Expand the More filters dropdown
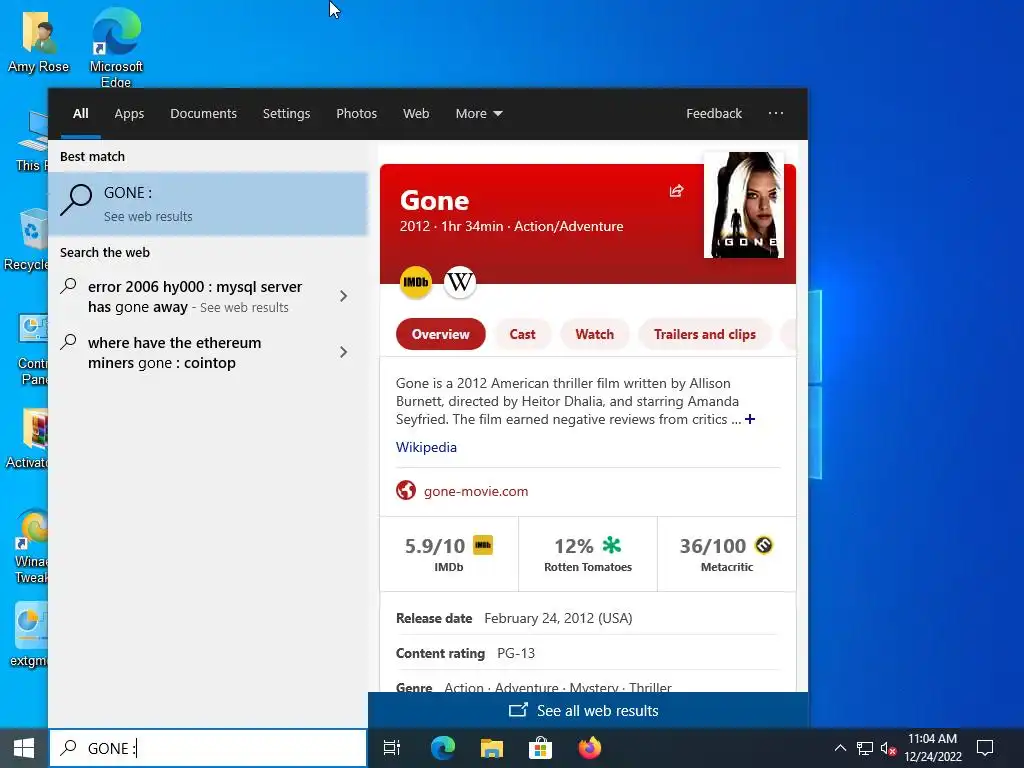 point(479,114)
